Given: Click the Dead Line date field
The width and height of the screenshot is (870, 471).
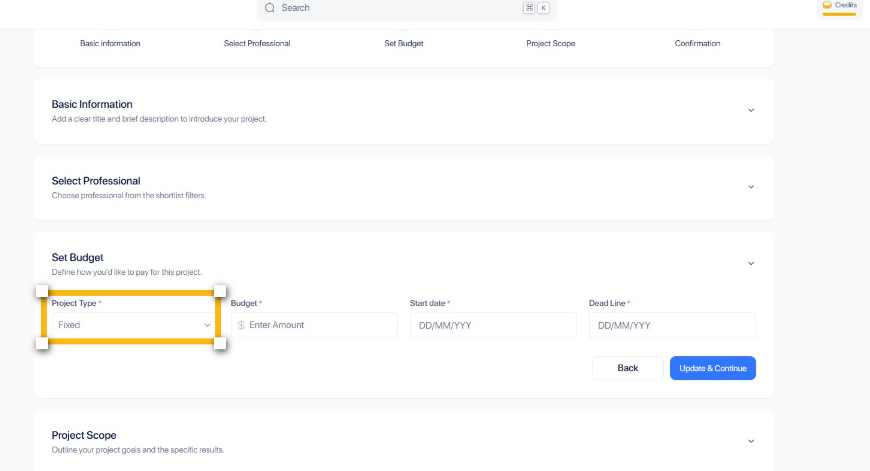Looking at the screenshot, I should pyautogui.click(x=672, y=325).
